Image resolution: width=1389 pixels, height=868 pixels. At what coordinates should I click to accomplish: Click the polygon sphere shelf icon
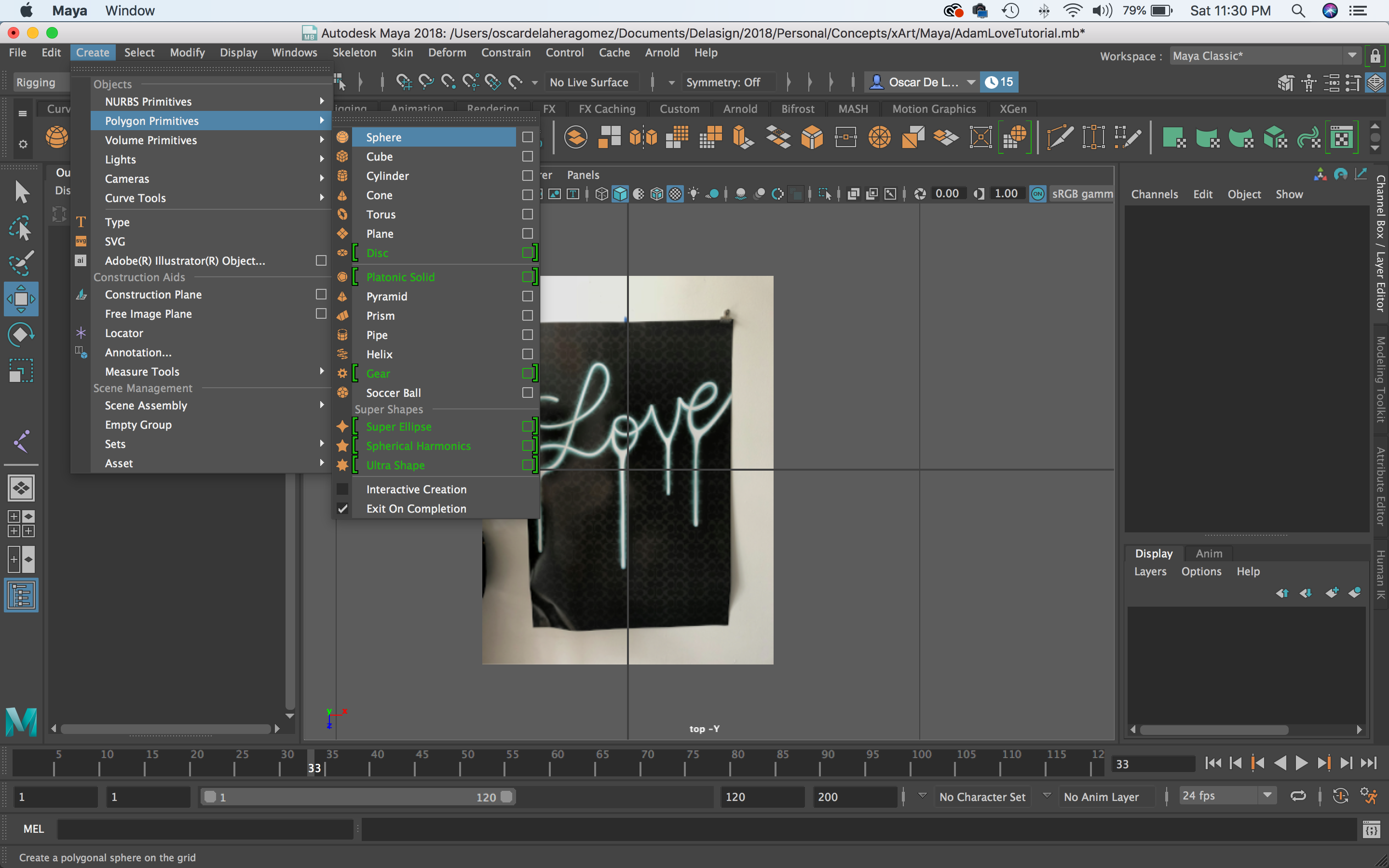(x=57, y=138)
